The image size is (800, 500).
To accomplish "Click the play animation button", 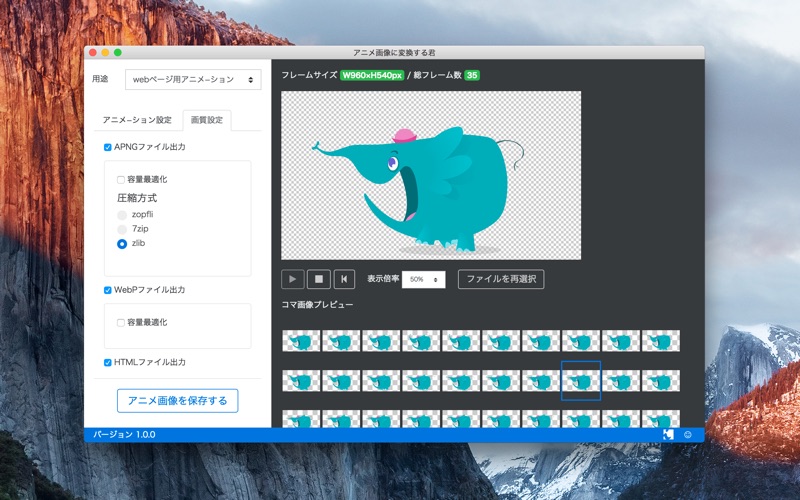I will pos(293,279).
